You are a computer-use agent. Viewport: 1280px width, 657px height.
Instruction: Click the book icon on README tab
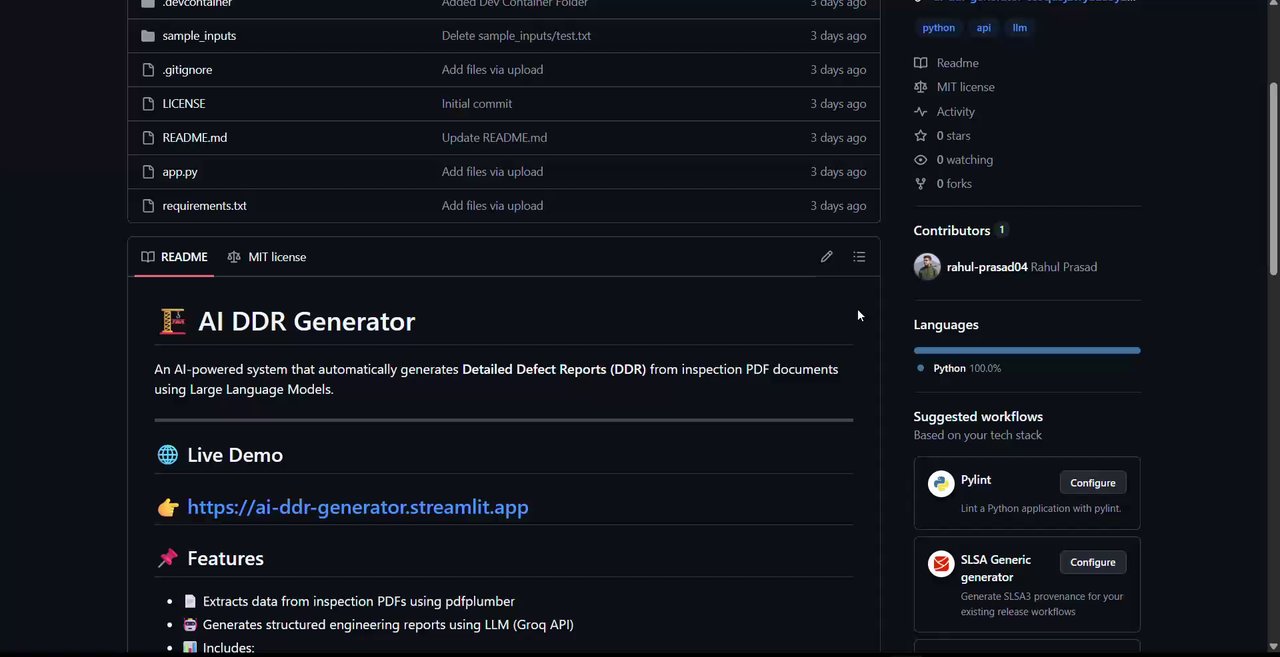point(148,257)
